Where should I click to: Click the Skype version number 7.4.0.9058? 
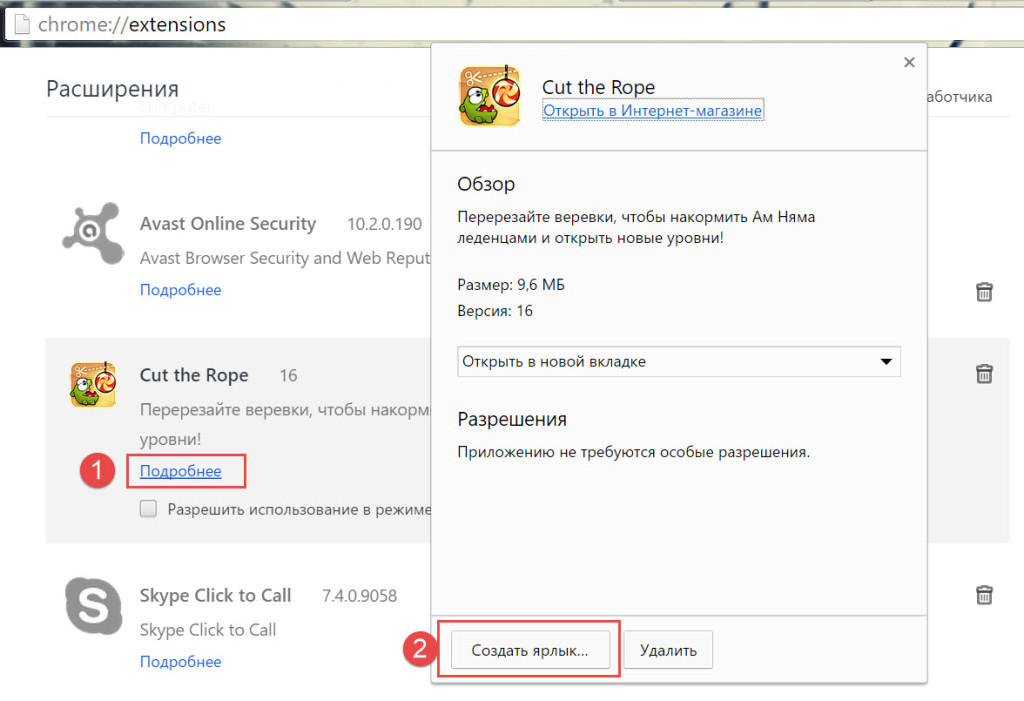pos(359,596)
